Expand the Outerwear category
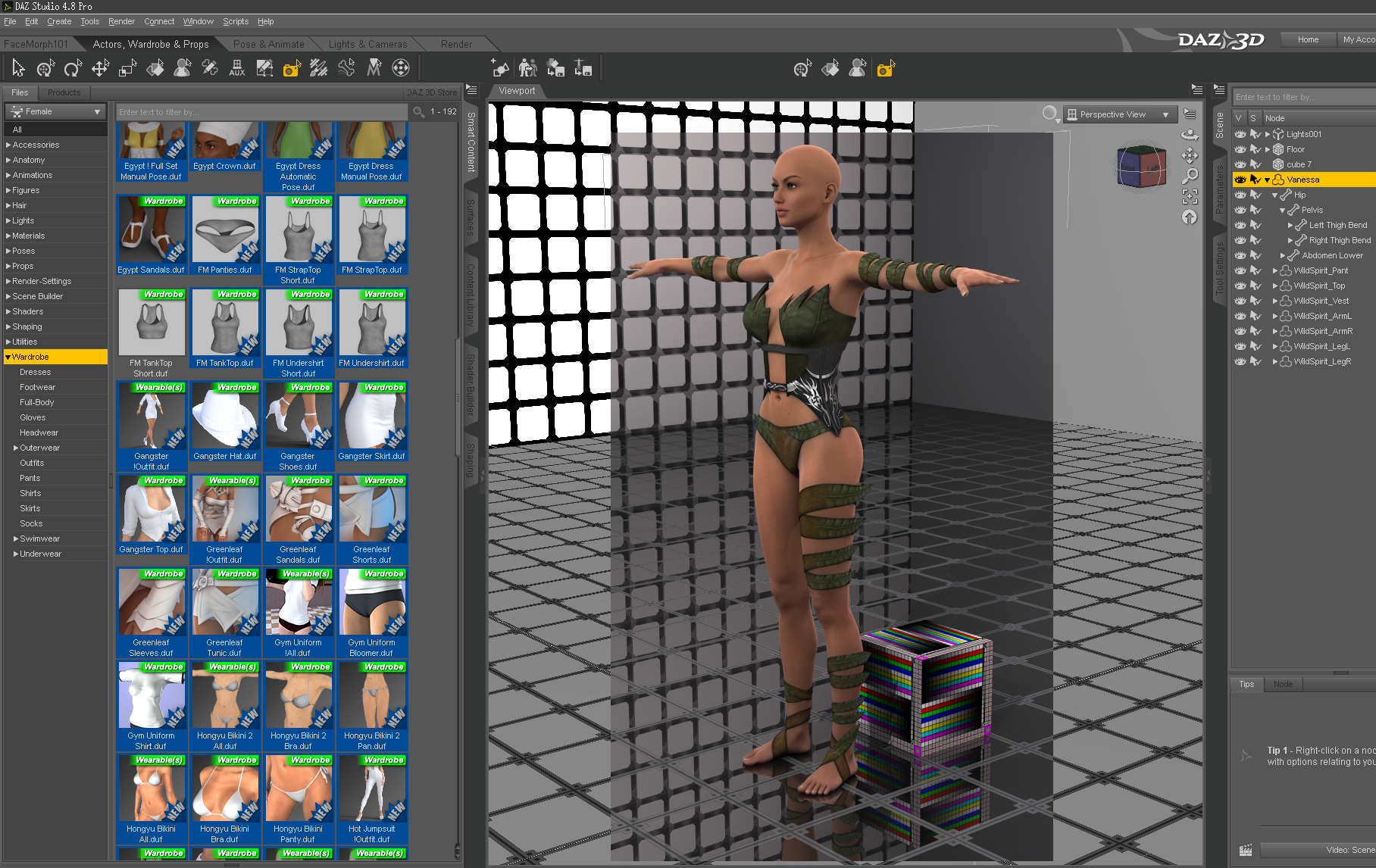The image size is (1376, 868). (16, 448)
